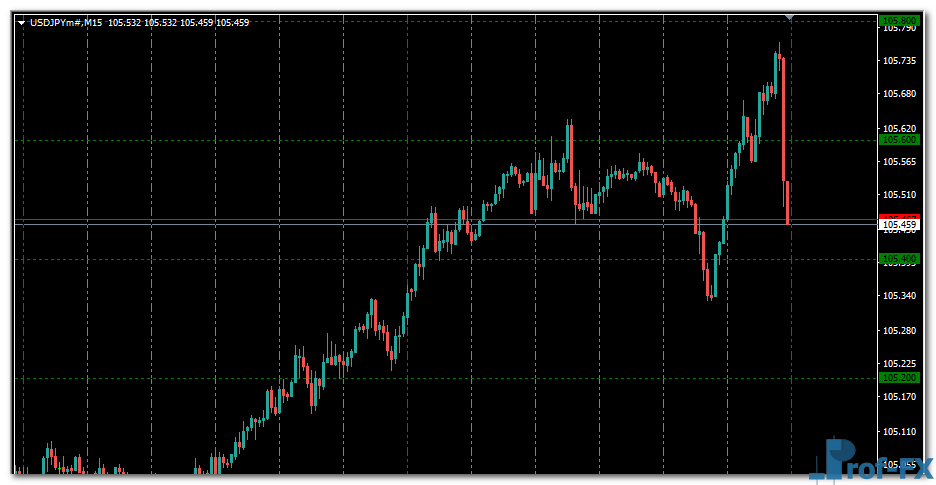Click the 105.735 value on price scale
This screenshot has height=485, width=936.
point(900,61)
